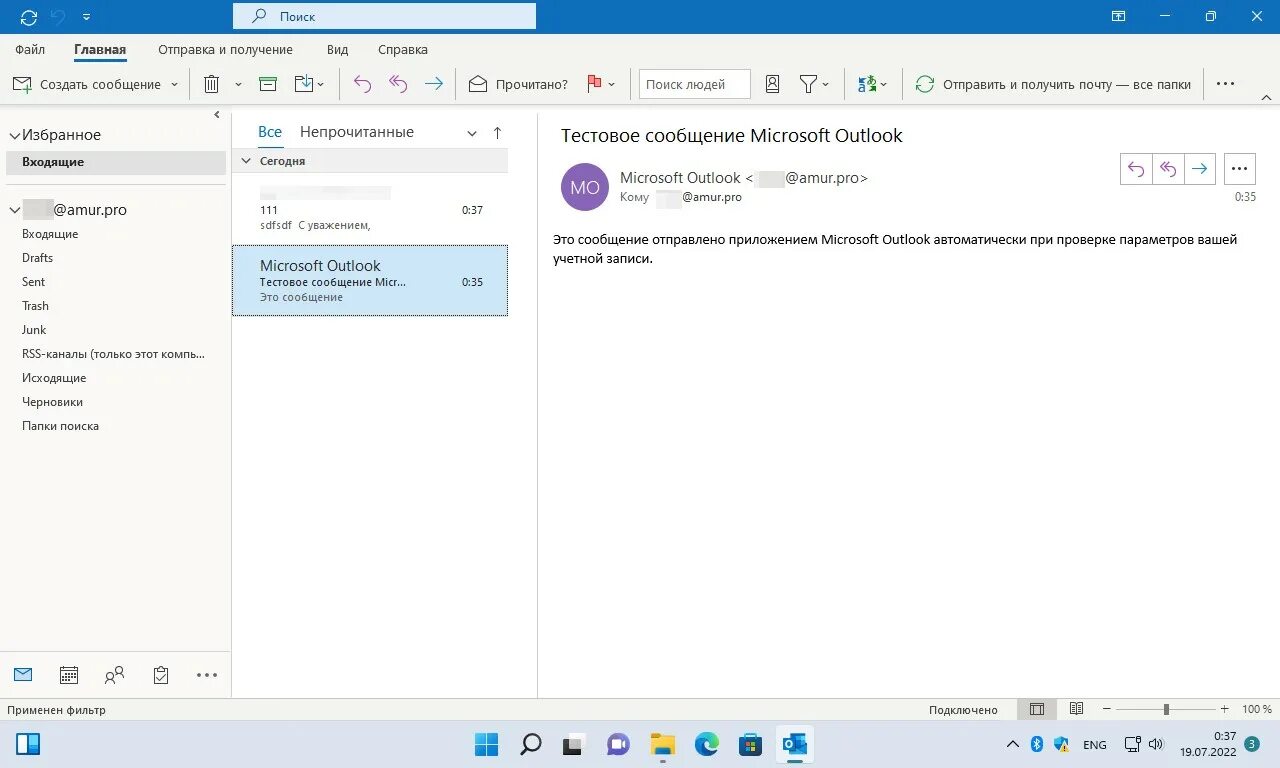Forward the open message using the arrow icon

point(1199,168)
